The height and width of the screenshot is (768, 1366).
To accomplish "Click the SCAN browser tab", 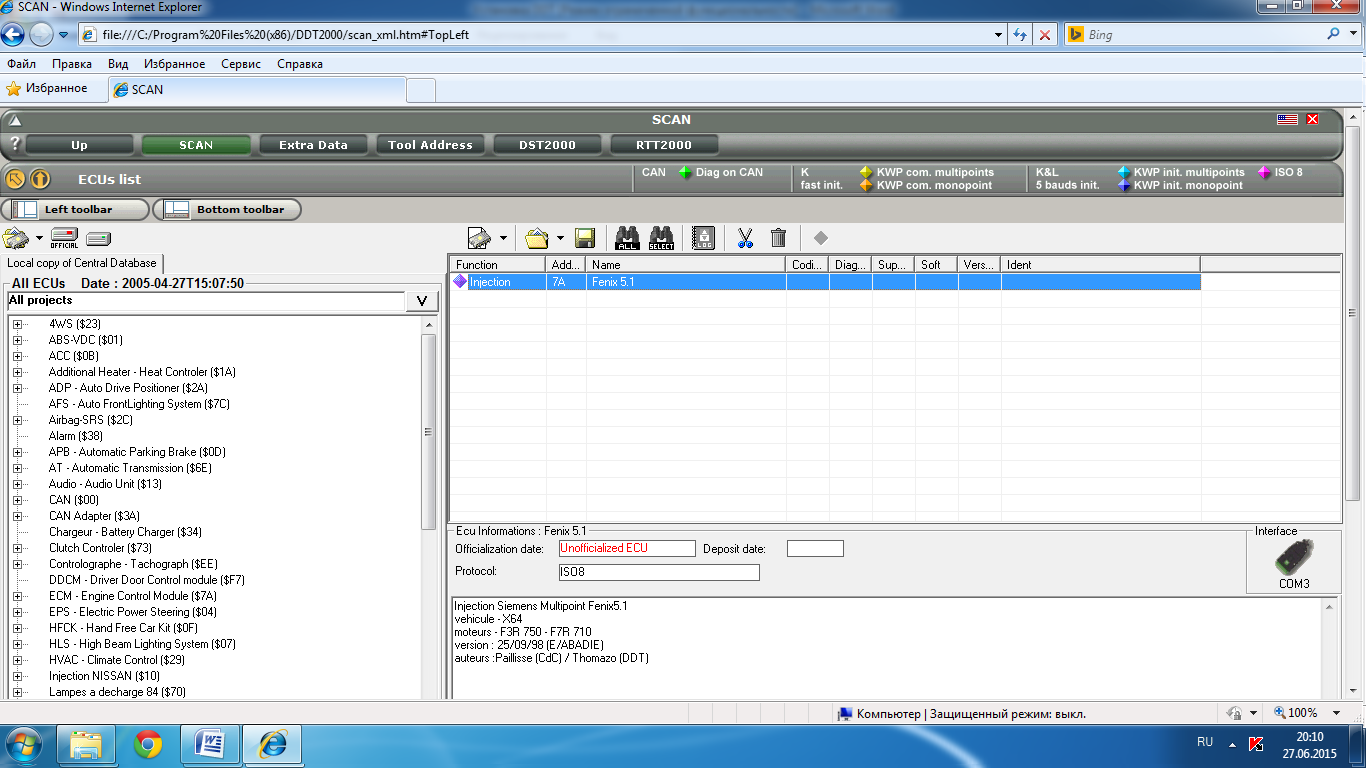I will [256, 89].
